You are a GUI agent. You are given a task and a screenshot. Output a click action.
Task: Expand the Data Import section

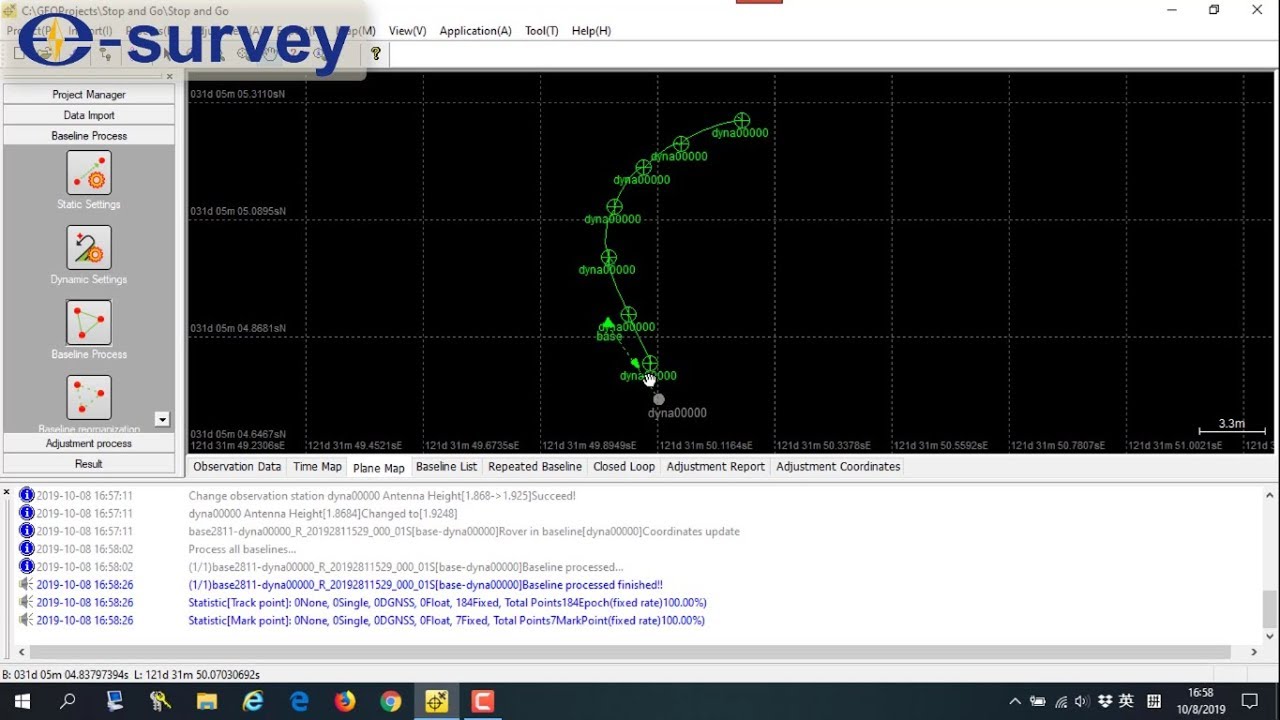[89, 115]
